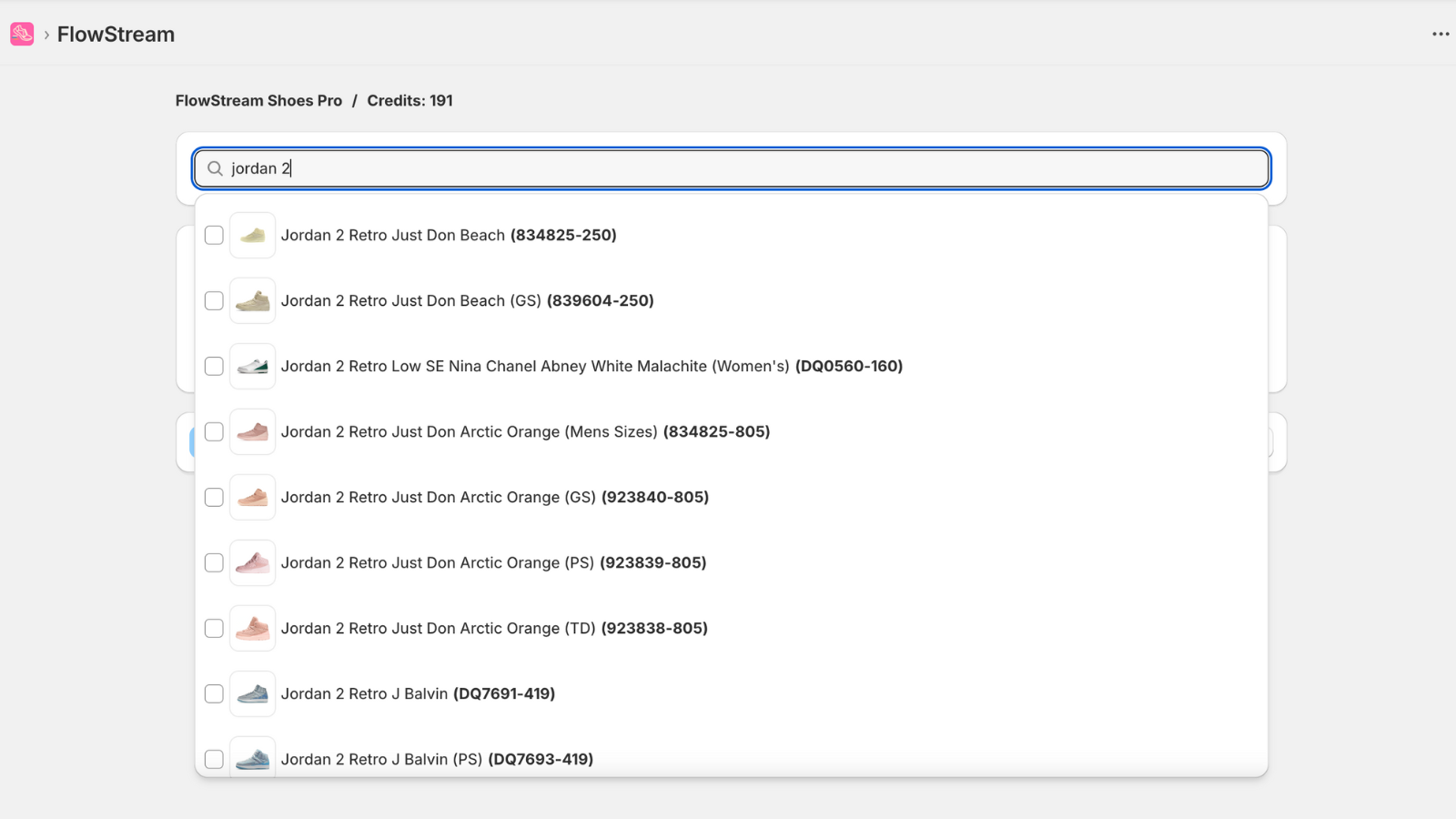Open the three-dot more options menu
The width and height of the screenshot is (1456, 819).
(1441, 34)
